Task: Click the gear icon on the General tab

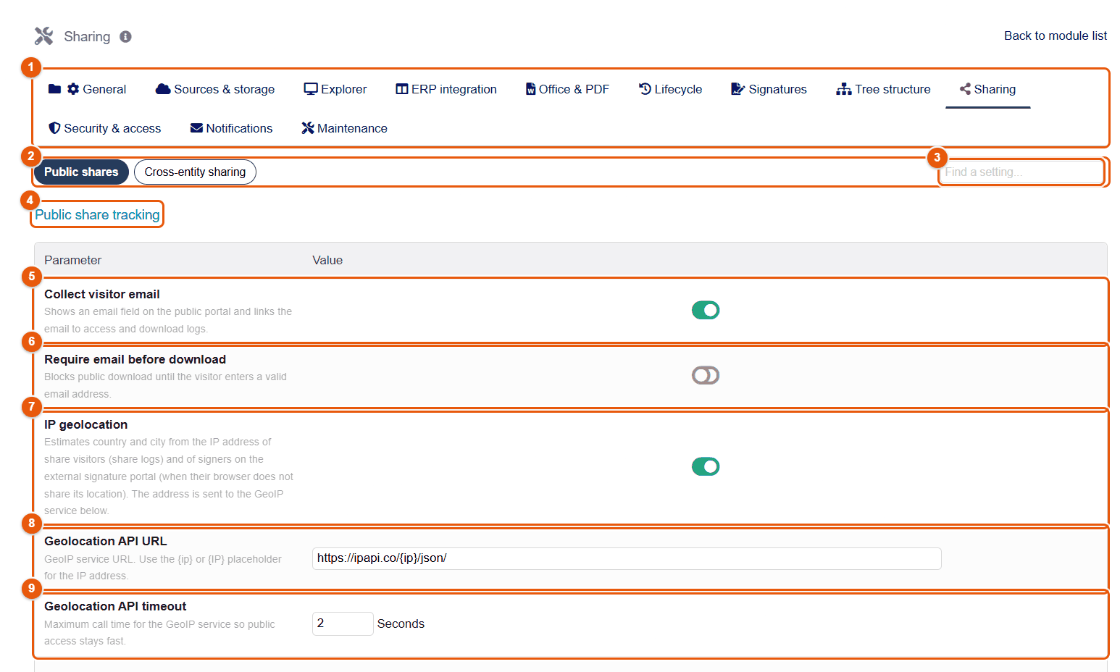Action: 73,89
